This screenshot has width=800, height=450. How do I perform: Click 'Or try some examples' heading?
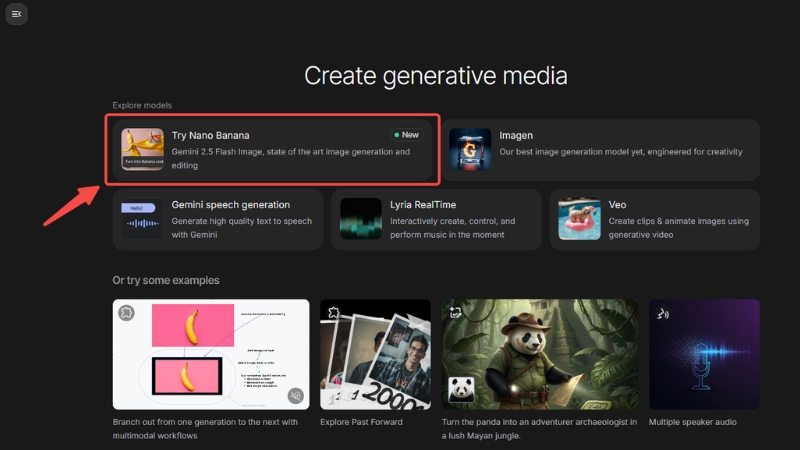coord(166,280)
